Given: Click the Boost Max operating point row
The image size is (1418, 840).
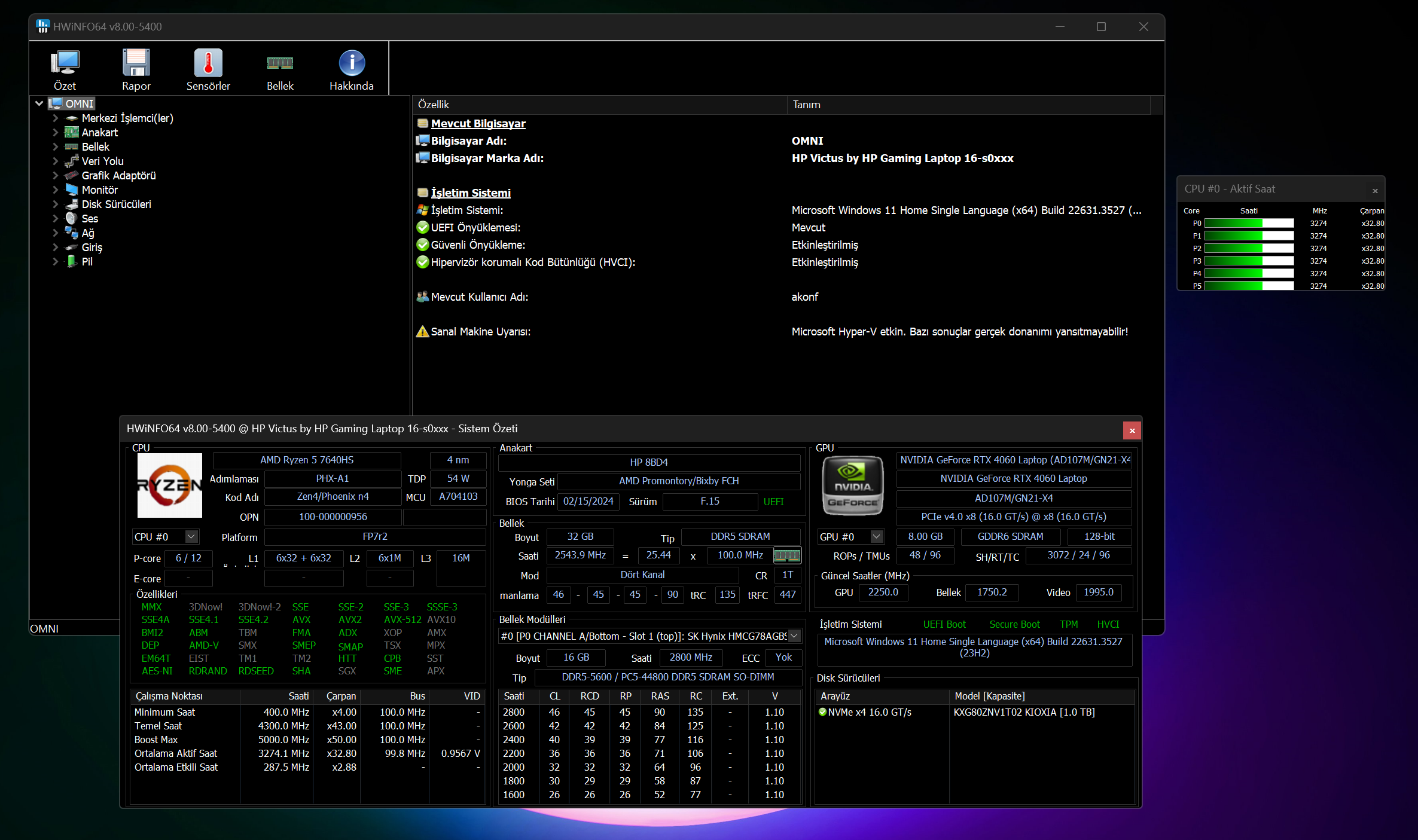Looking at the screenshot, I should (x=307, y=740).
